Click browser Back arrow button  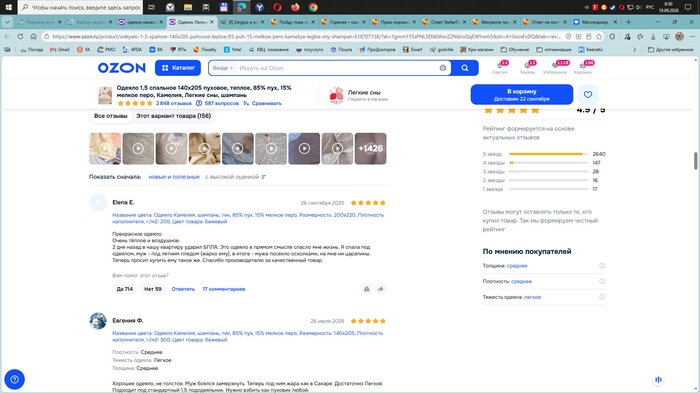7,37
